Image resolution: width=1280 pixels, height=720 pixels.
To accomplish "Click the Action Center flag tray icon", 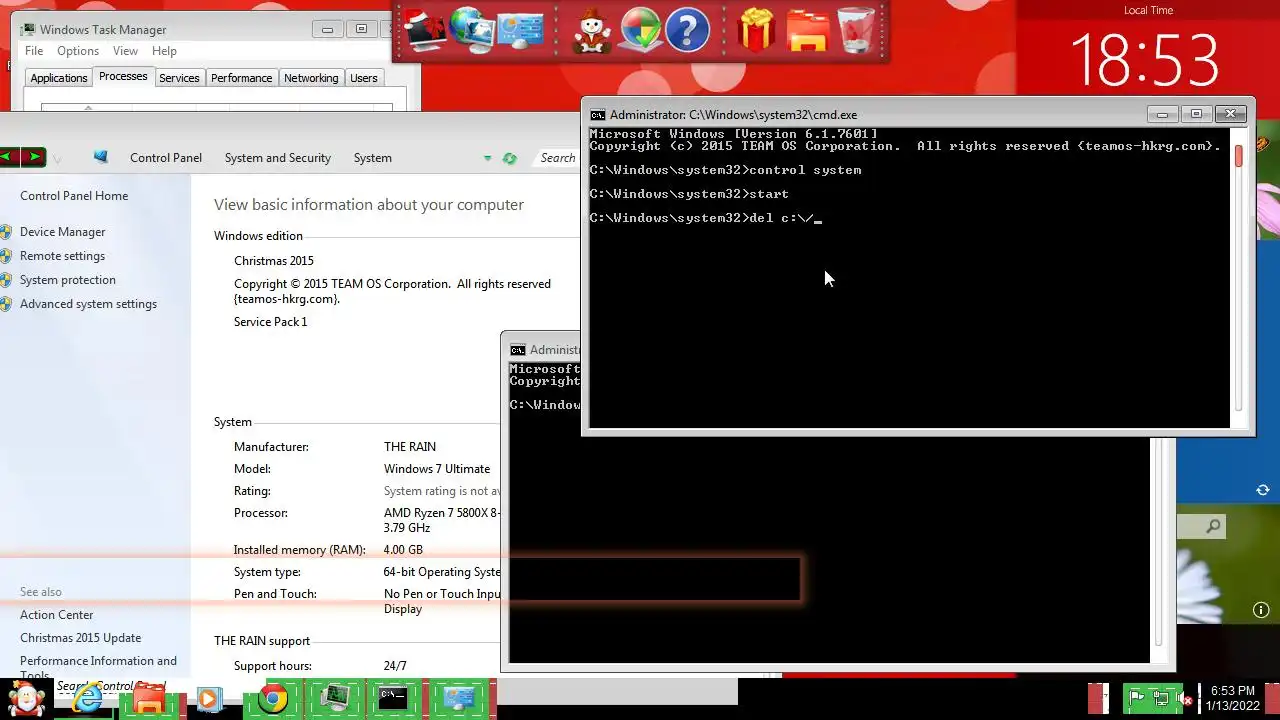I will (1136, 698).
